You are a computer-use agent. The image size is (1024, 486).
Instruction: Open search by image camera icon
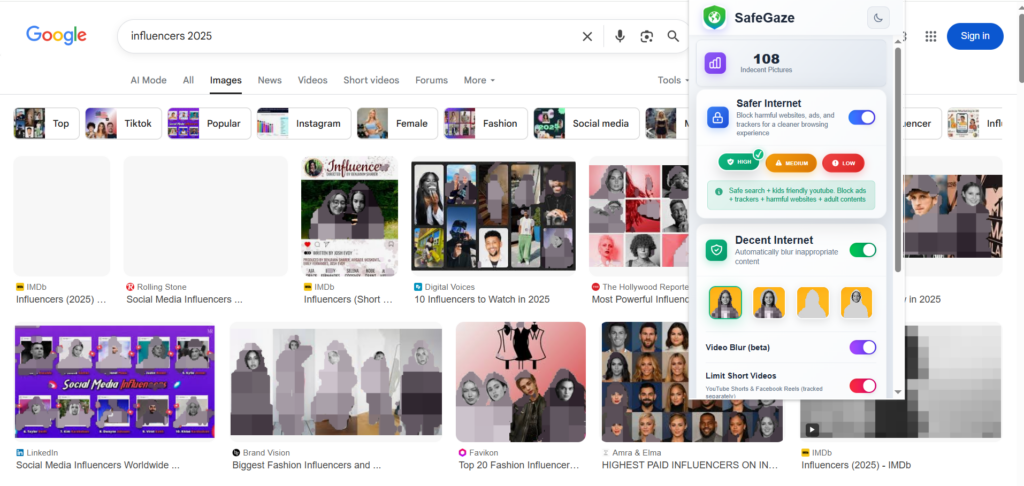647,36
